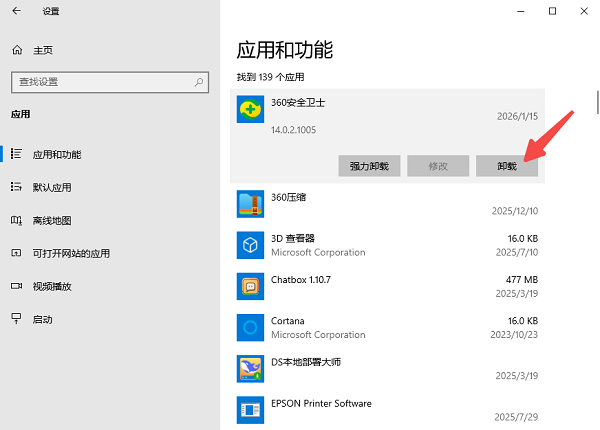Maximize the 设置 window
The height and width of the screenshot is (430, 600).
(552, 11)
